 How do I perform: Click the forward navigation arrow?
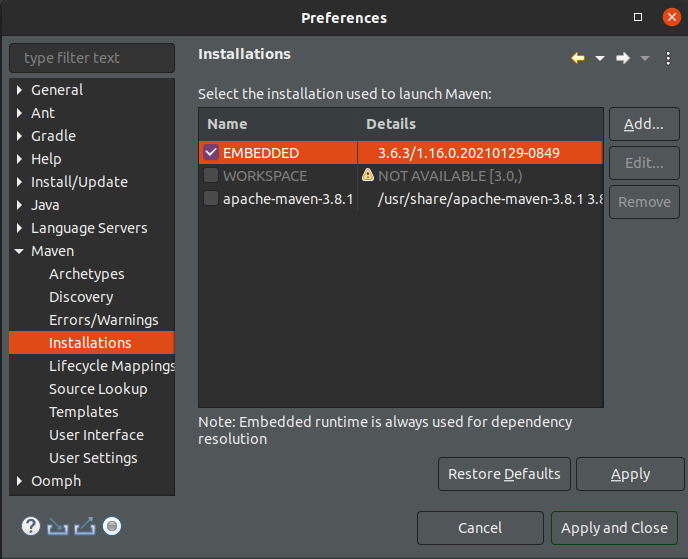(622, 58)
